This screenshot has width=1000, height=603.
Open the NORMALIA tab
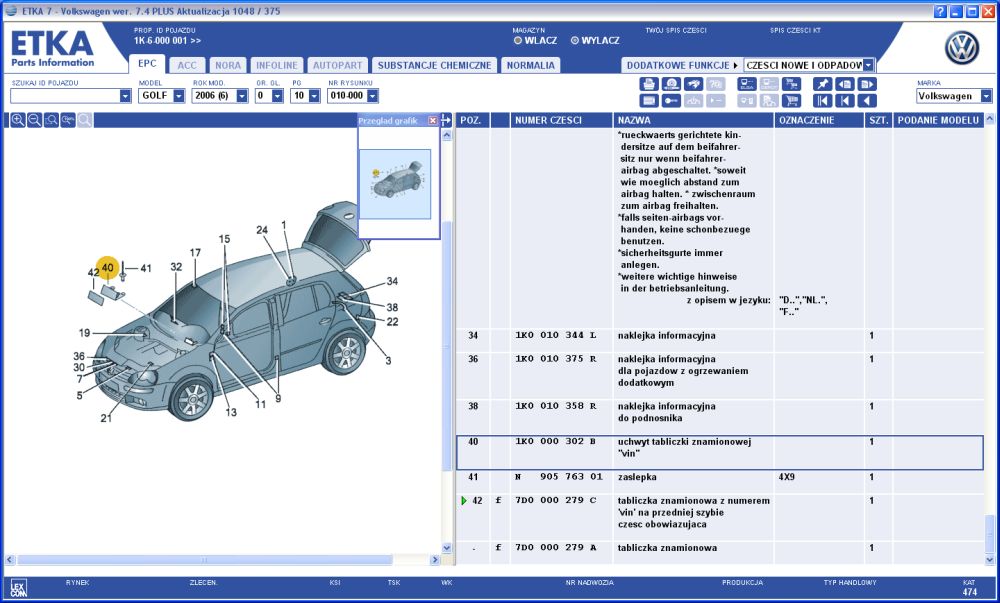[531, 65]
